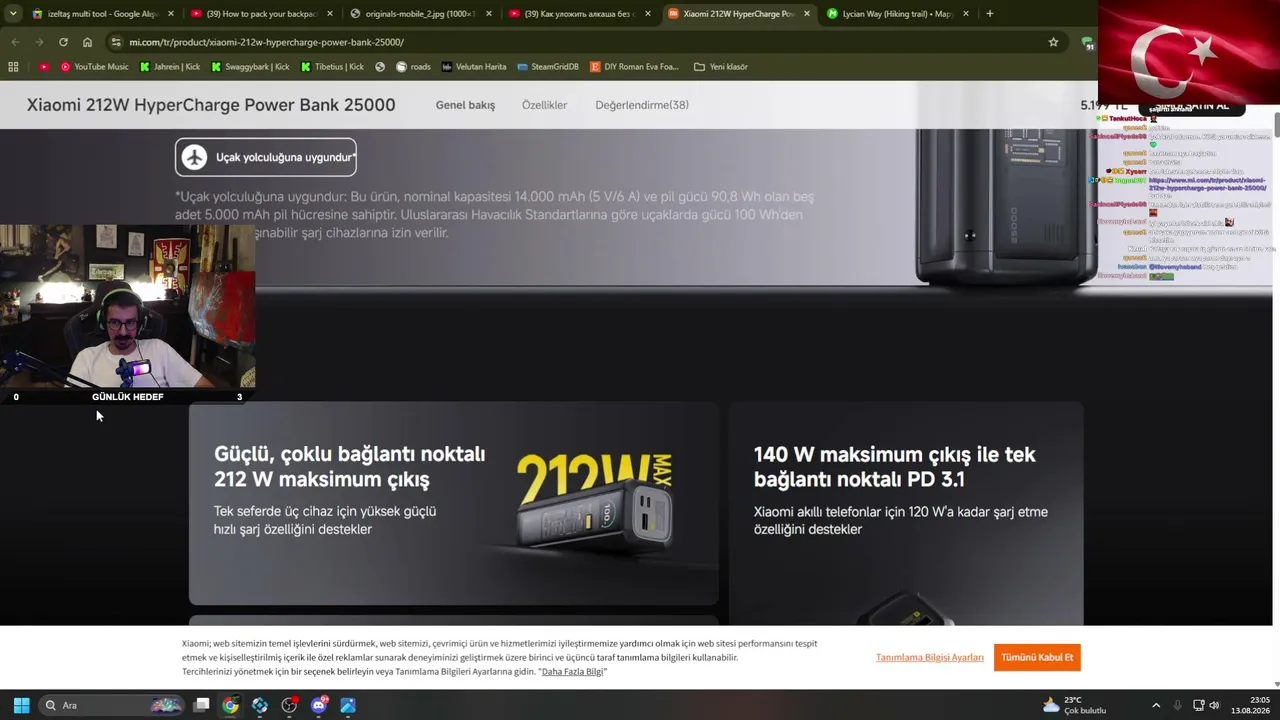Viewport: 1280px width, 720px height.
Task: Open the OBS Studio taskbar icon
Action: (x=289, y=705)
